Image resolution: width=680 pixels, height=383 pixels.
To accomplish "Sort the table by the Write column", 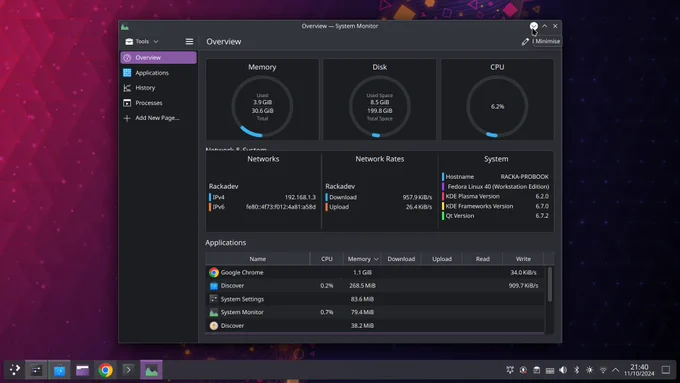I will click(523, 259).
